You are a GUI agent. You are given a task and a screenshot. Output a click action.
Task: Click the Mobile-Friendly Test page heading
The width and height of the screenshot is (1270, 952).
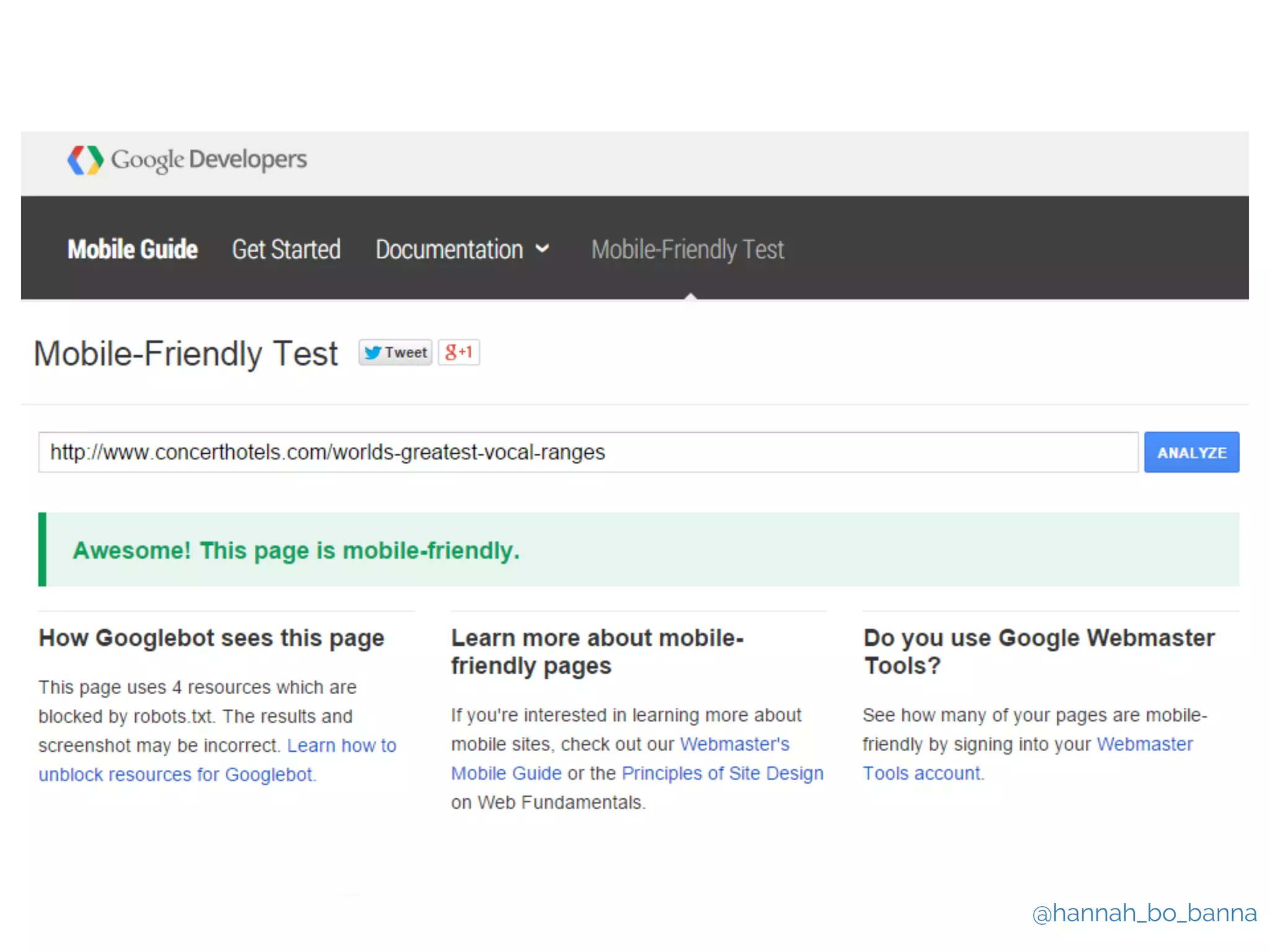pyautogui.click(x=185, y=354)
